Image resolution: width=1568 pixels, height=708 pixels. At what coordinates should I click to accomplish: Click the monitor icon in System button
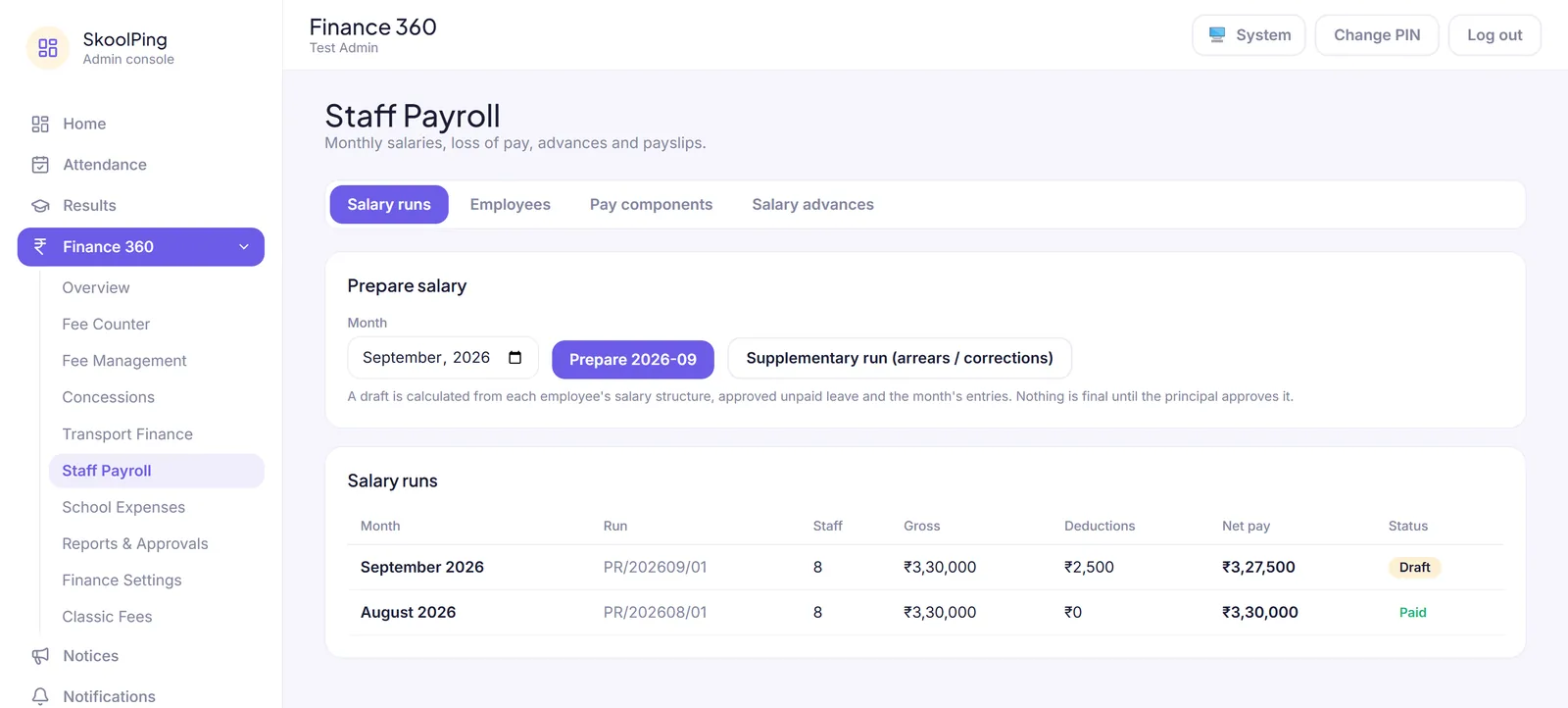[1217, 35]
